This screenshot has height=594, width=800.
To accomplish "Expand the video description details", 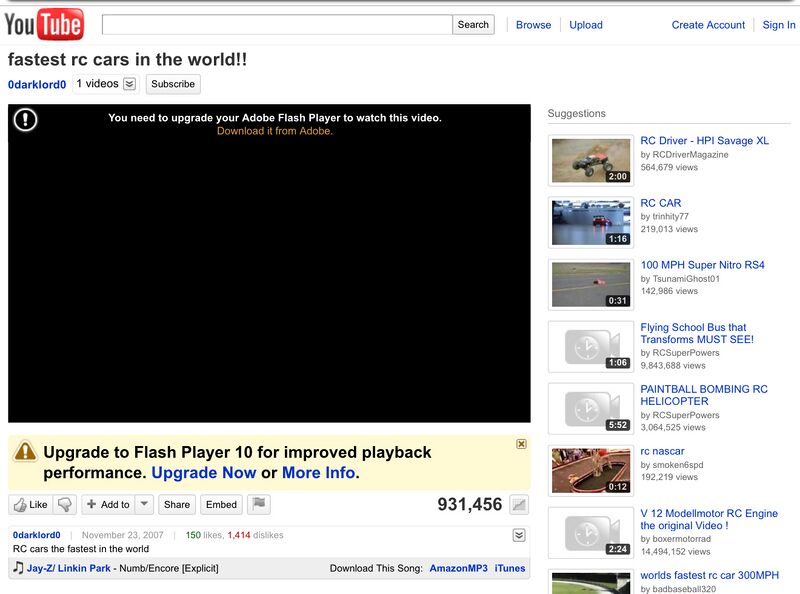I will pos(519,536).
